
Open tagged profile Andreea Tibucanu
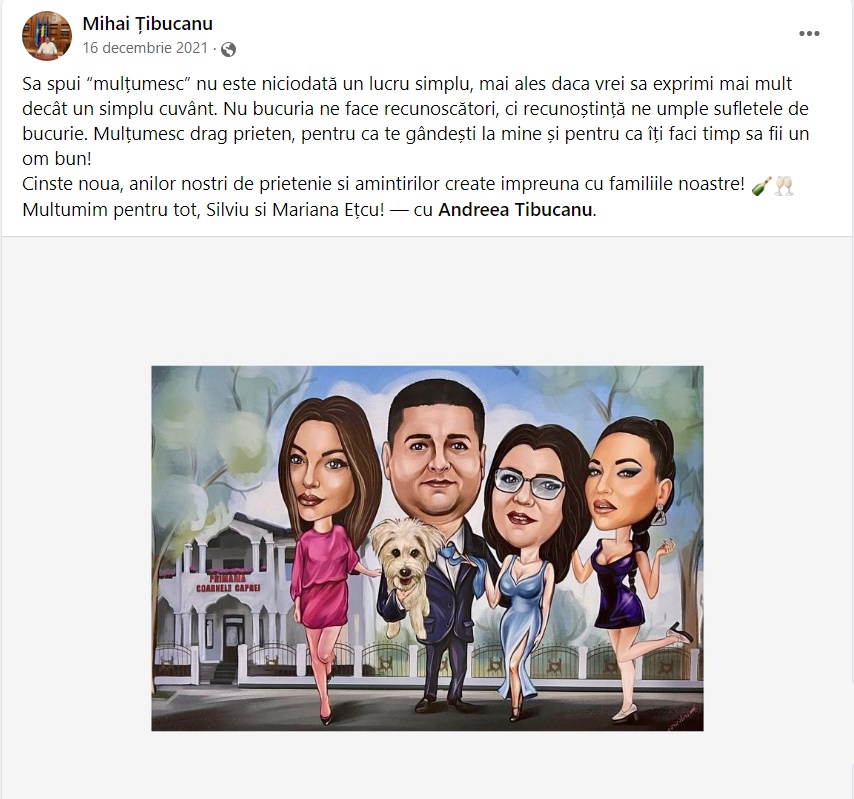(515, 210)
